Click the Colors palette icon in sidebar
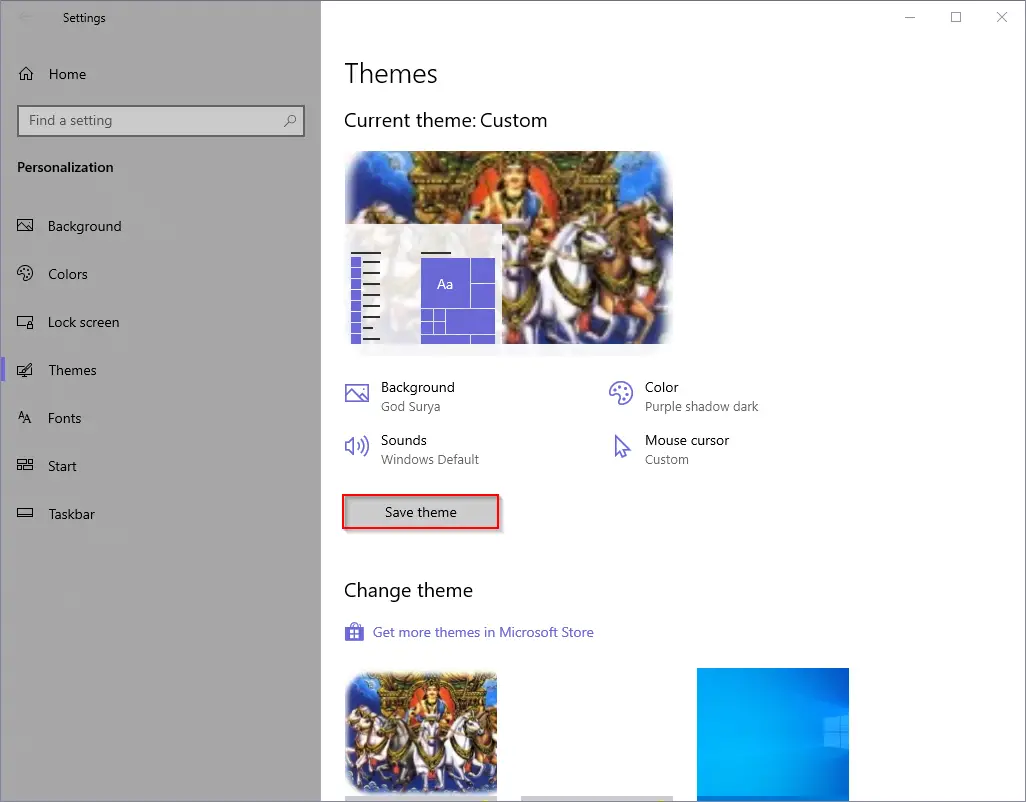This screenshot has height=802, width=1026. (x=25, y=273)
